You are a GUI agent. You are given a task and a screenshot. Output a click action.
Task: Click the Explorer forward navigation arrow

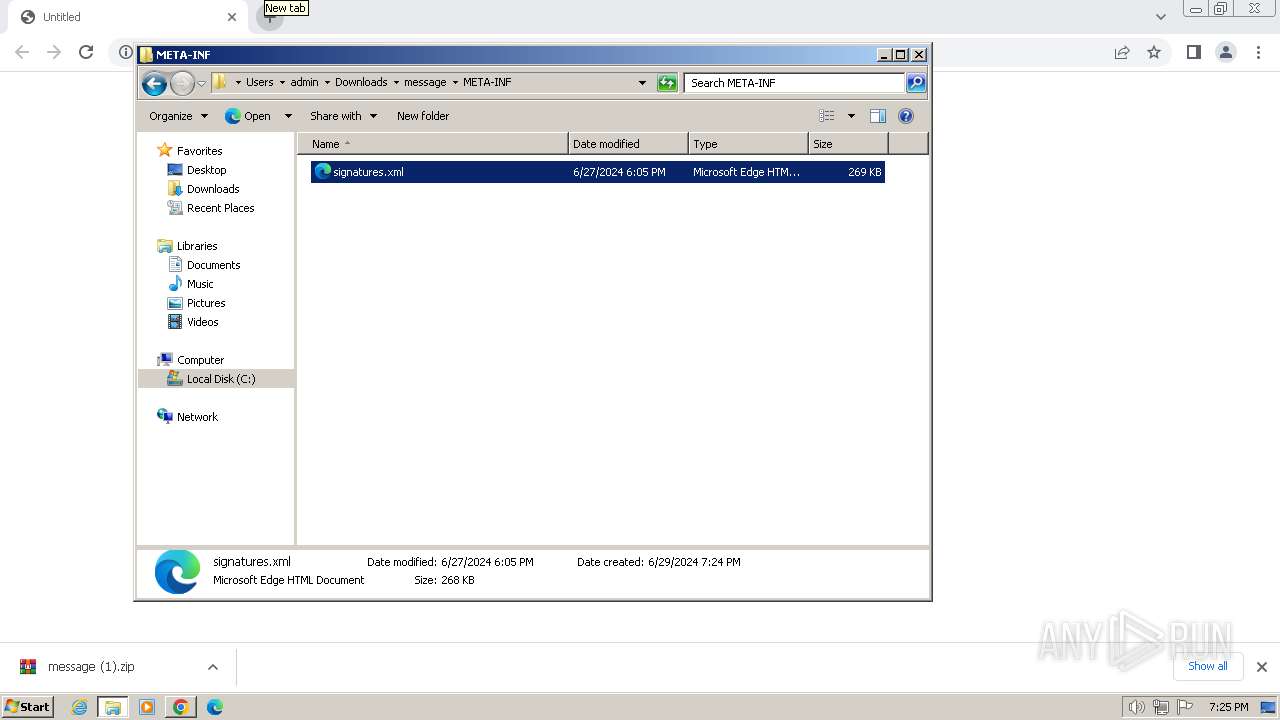(x=182, y=83)
